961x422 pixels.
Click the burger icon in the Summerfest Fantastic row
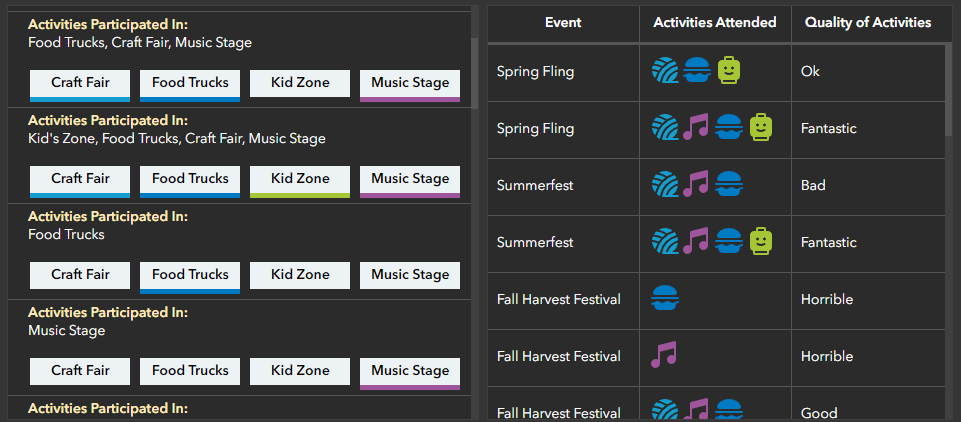(x=729, y=242)
